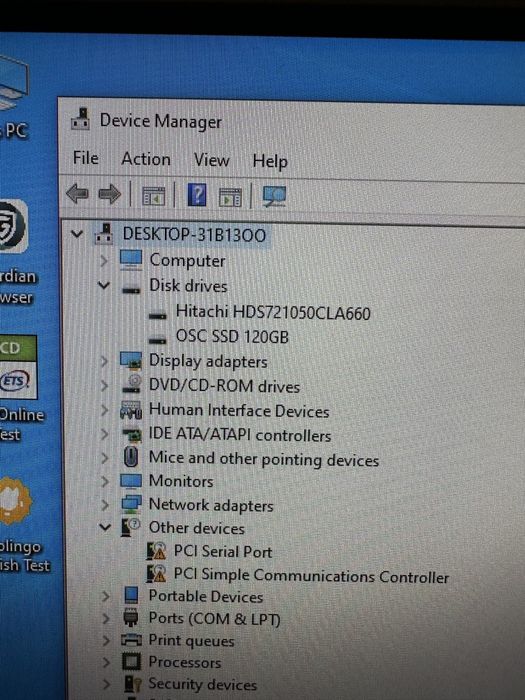Click Device Manager title bar icon

[x=81, y=120]
